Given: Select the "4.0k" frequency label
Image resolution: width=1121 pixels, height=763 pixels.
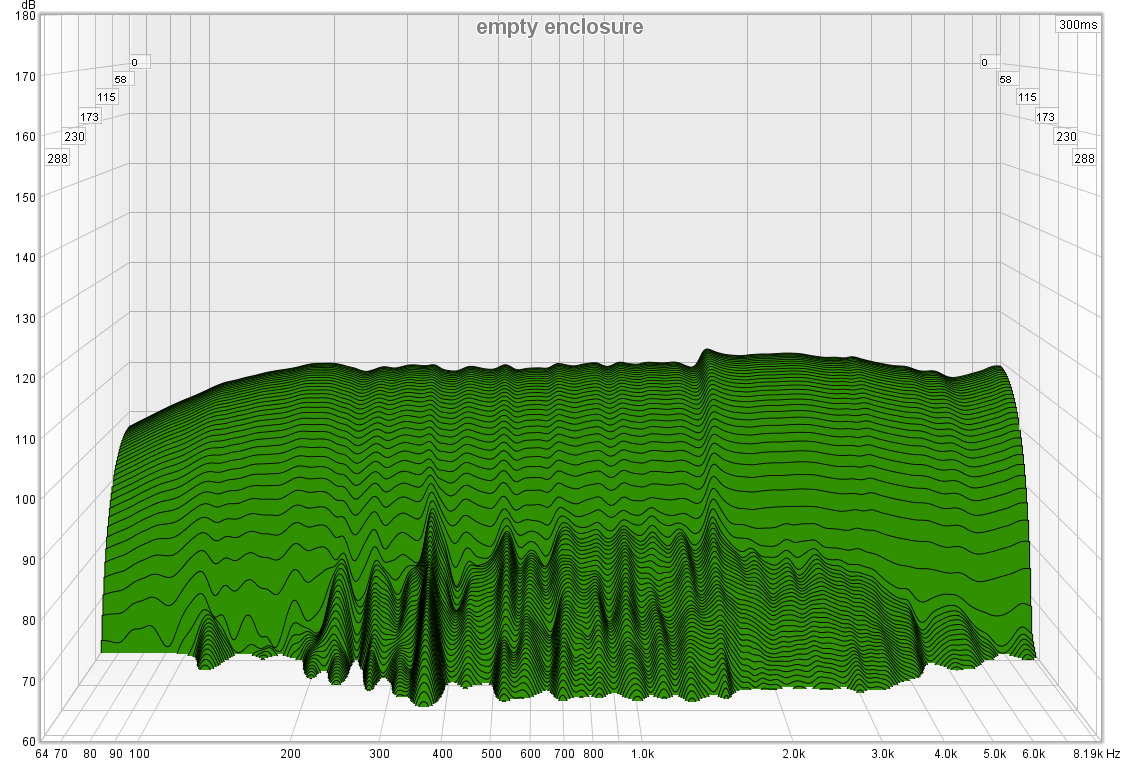Looking at the screenshot, I should coord(946,754).
